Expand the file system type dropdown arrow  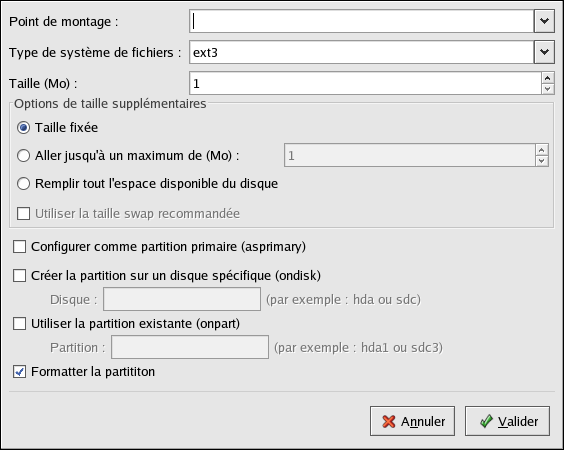(x=544, y=52)
